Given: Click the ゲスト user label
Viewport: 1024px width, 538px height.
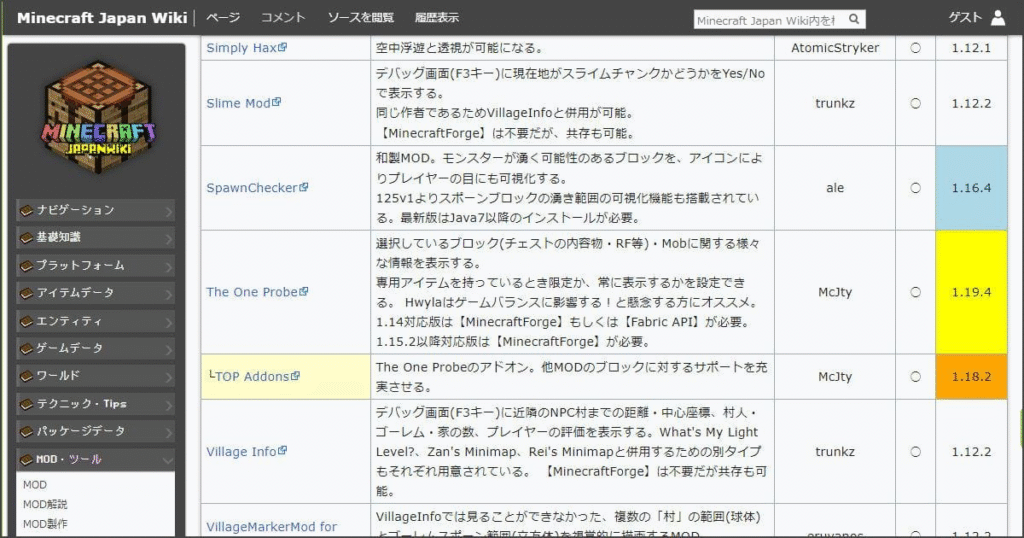Looking at the screenshot, I should (x=965, y=18).
